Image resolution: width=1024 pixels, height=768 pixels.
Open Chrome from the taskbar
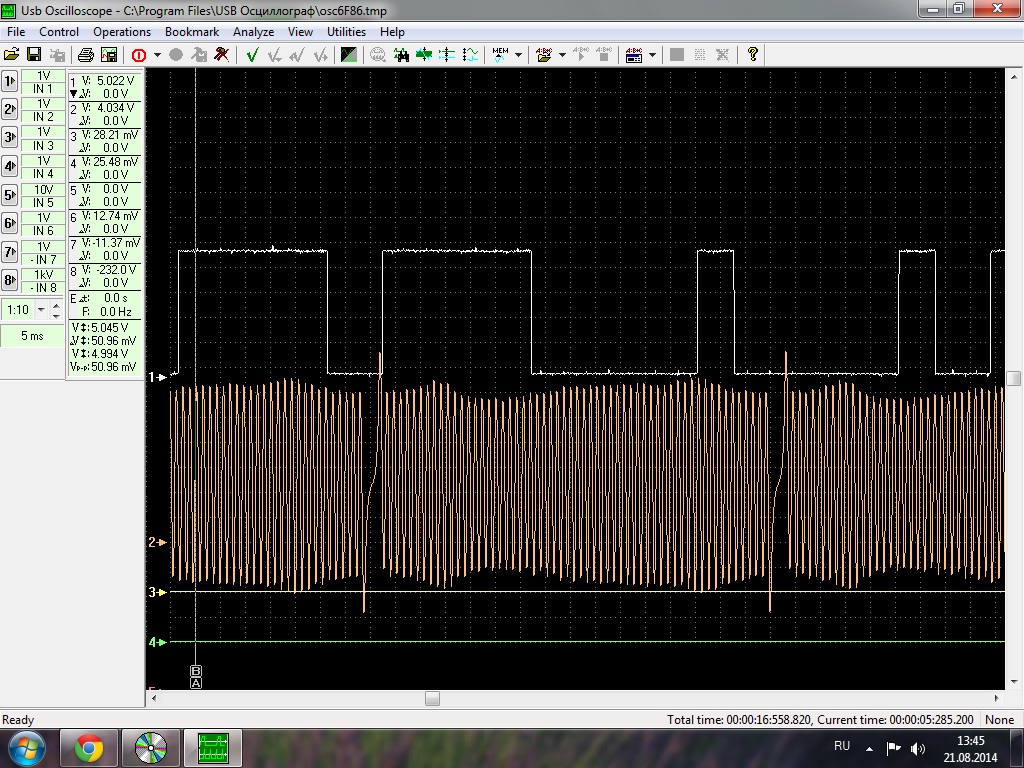point(89,748)
